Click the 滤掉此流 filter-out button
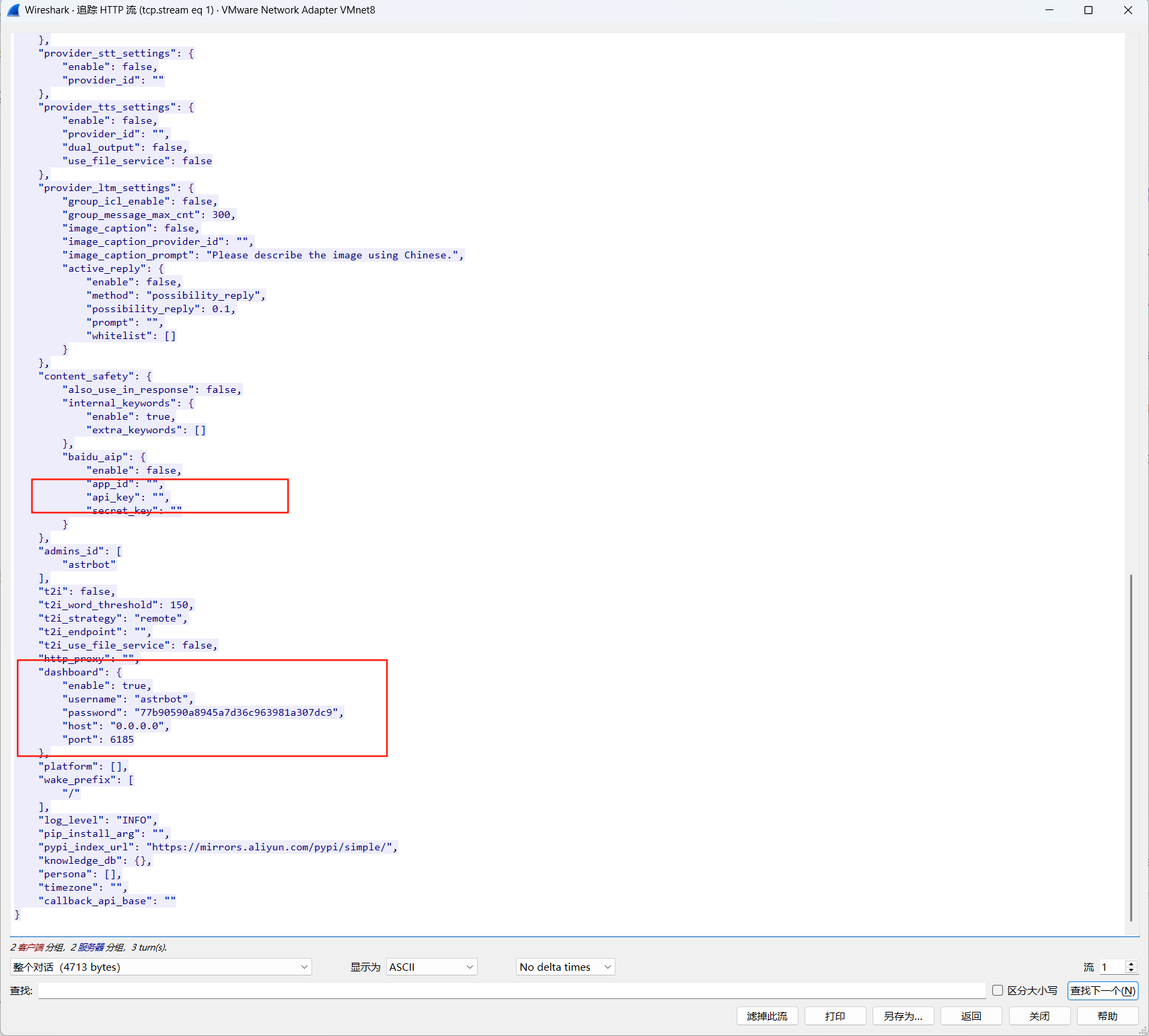Image resolution: width=1149 pixels, height=1036 pixels. tap(767, 1016)
